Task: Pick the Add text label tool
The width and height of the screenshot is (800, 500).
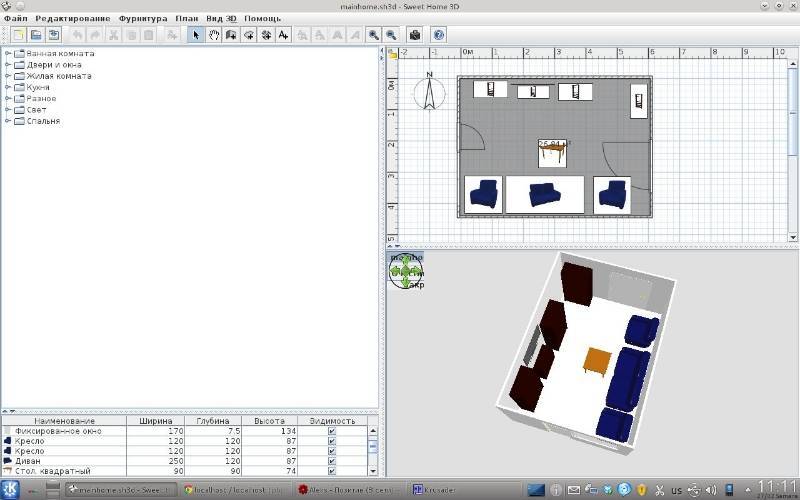Action: (x=284, y=35)
